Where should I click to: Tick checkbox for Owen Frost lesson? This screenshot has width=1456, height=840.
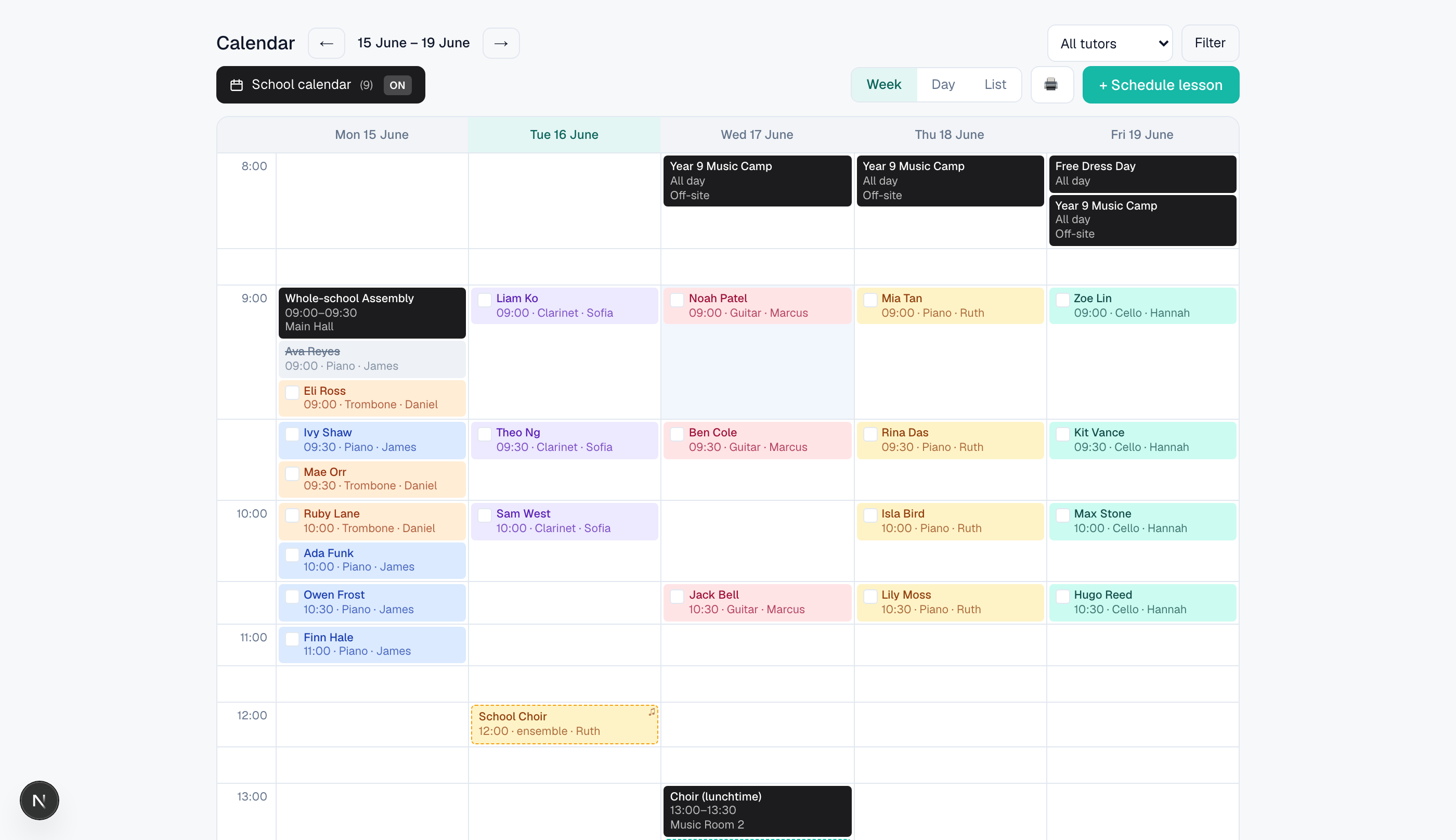pyautogui.click(x=292, y=596)
